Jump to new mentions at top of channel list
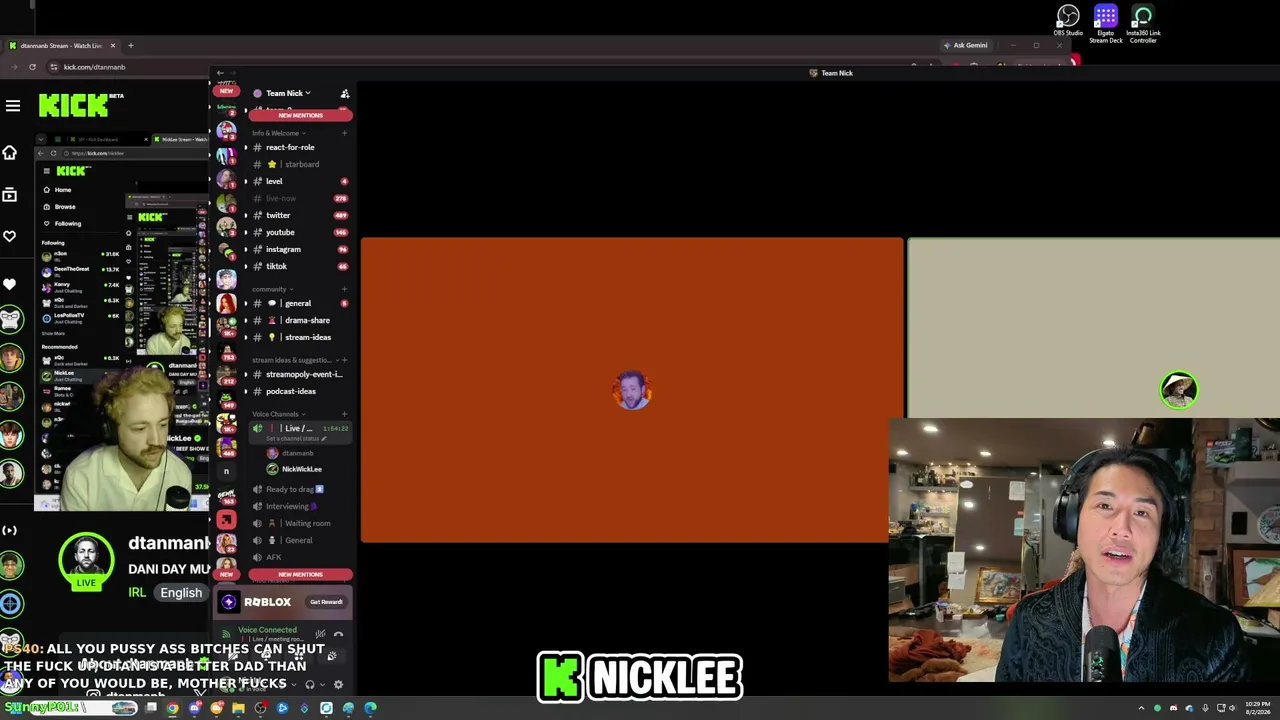Viewport: 1280px width, 720px height. click(300, 115)
